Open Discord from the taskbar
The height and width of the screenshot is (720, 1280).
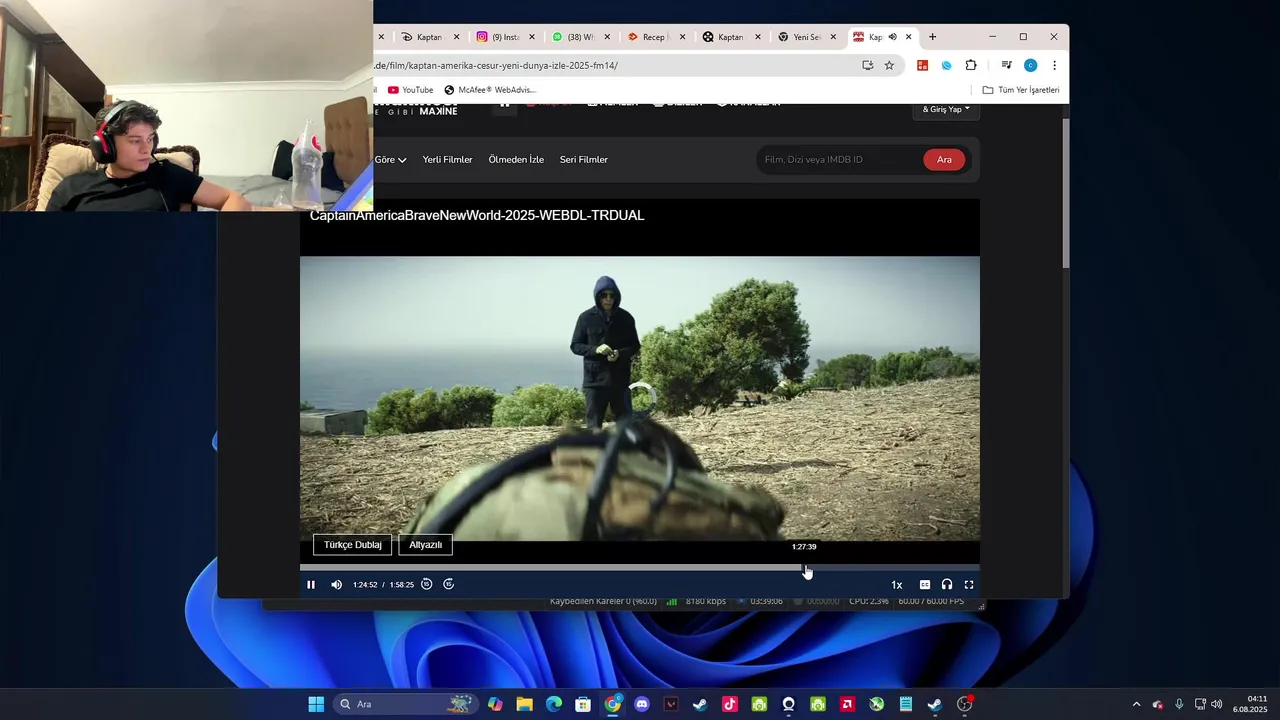[642, 704]
